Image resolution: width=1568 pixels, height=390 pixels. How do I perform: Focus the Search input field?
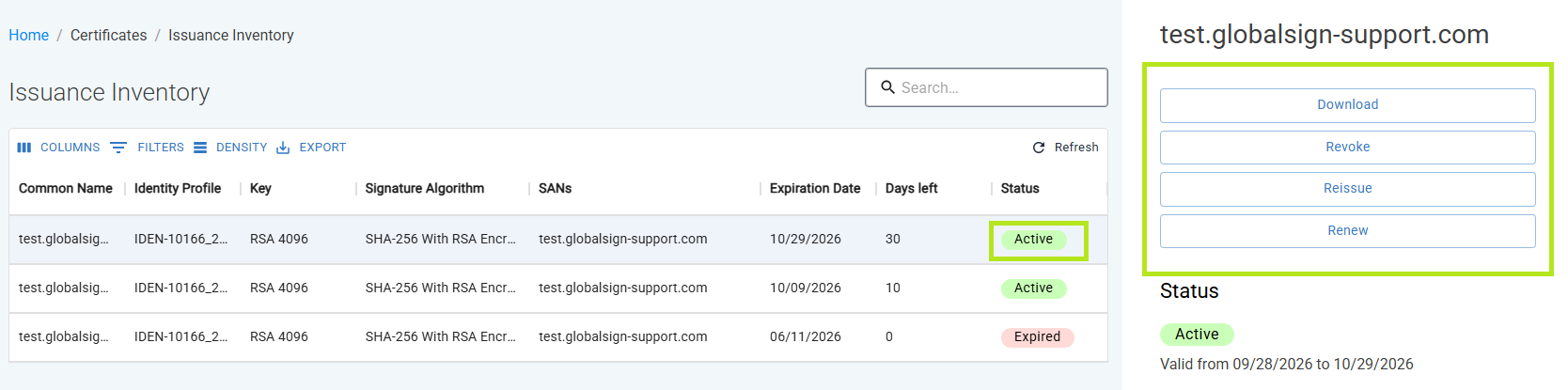pos(986,87)
